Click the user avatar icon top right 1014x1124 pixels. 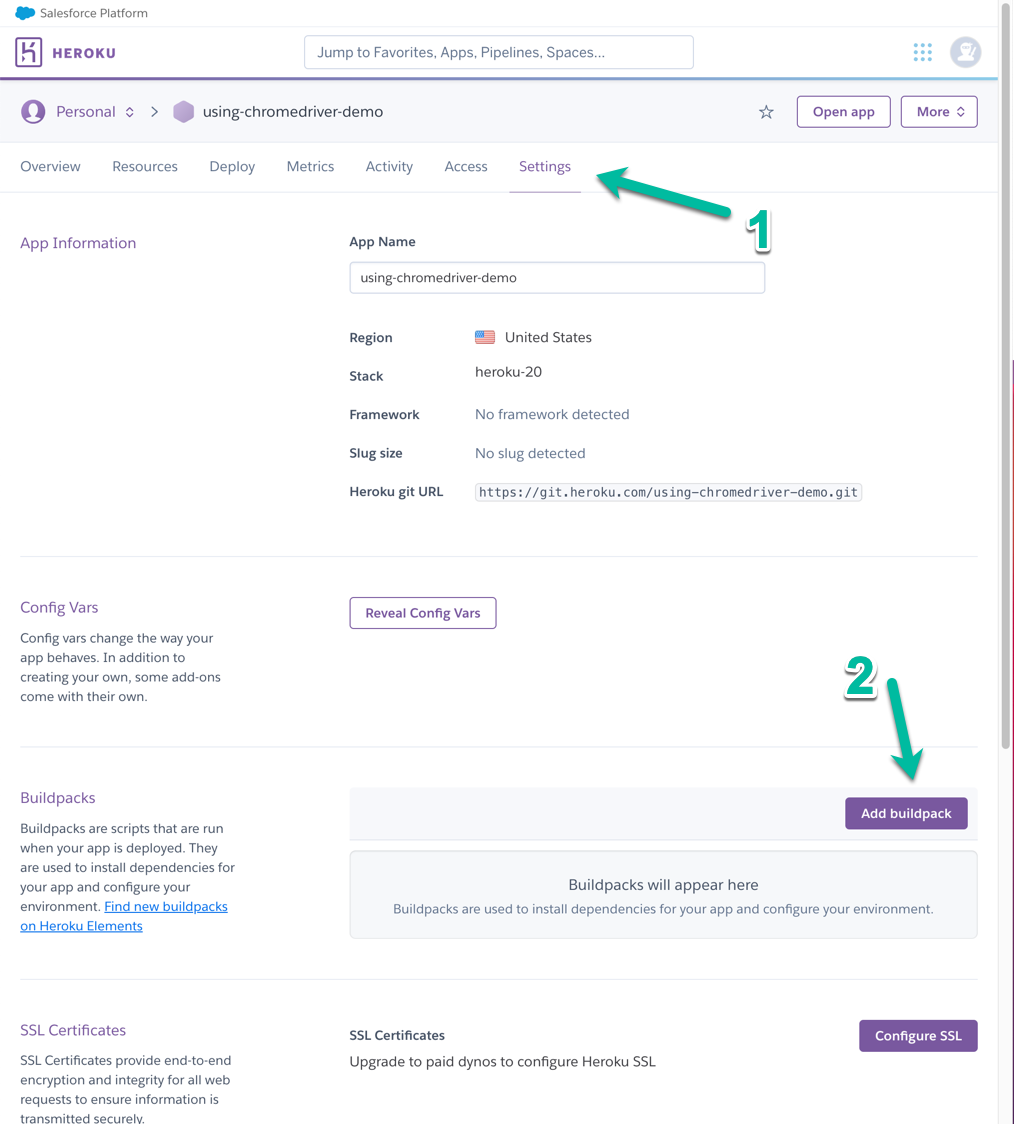click(964, 52)
